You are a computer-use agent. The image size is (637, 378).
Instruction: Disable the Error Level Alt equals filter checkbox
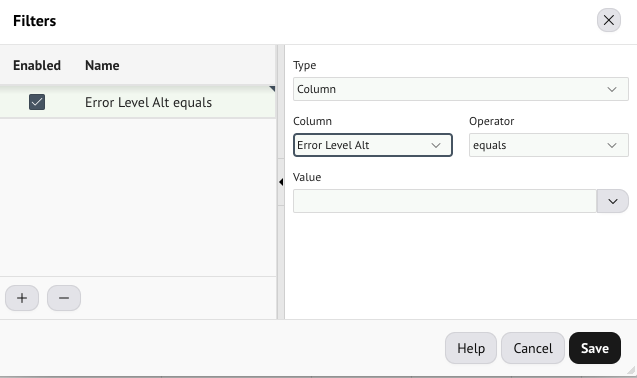[x=37, y=102]
